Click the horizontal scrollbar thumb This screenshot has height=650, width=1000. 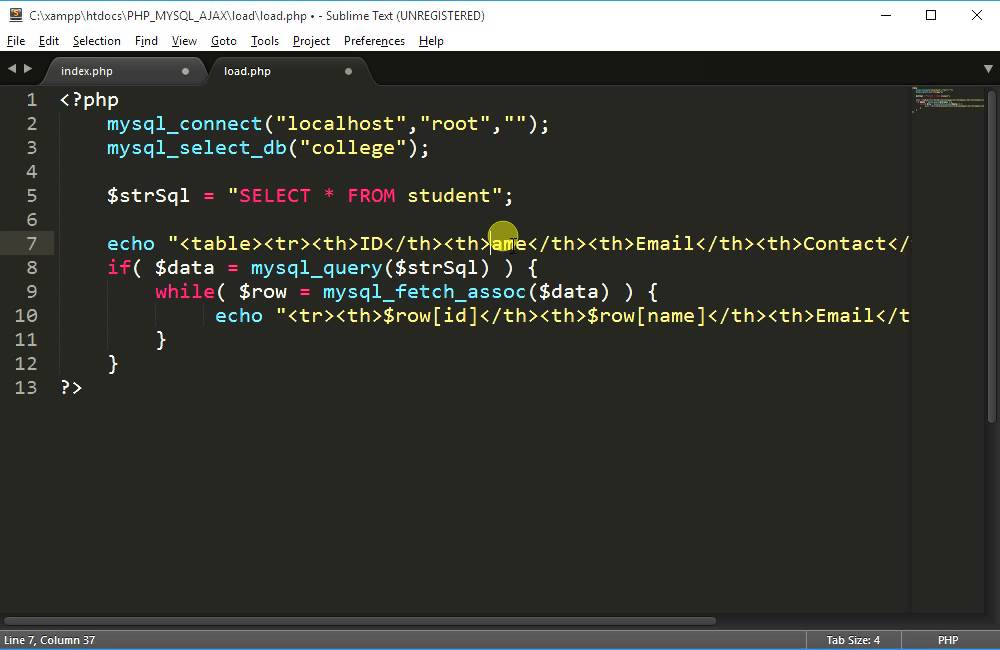(360, 620)
